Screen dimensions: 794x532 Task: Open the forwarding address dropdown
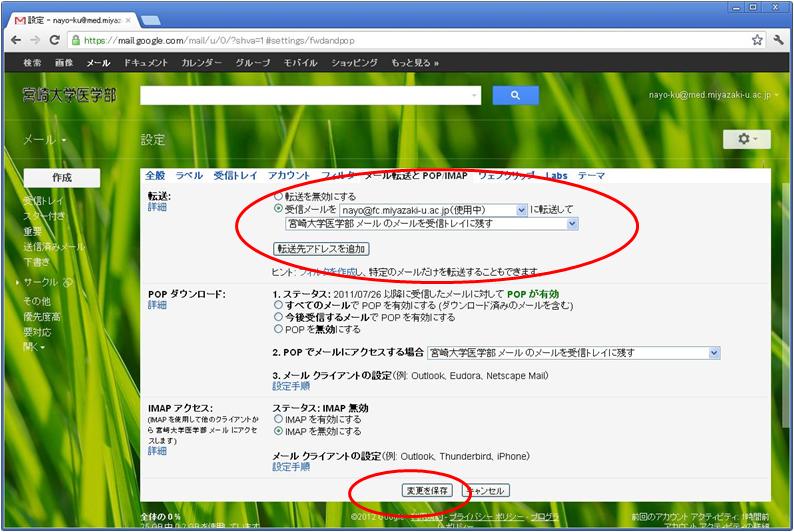(433, 211)
